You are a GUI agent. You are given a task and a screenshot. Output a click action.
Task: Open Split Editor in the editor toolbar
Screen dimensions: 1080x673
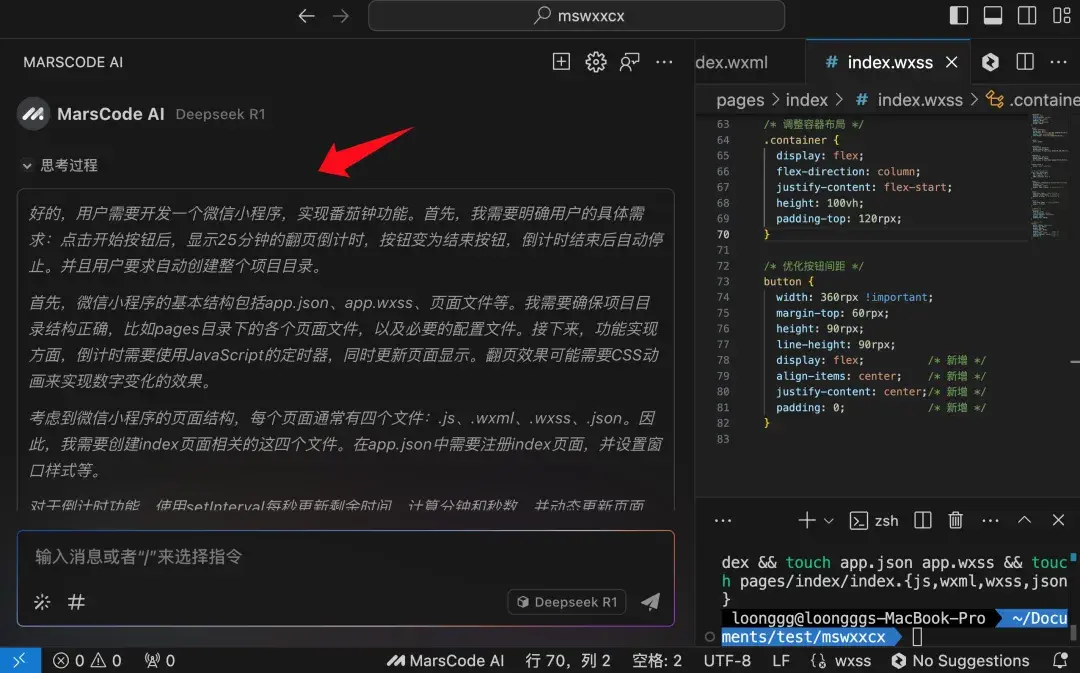tap(1024, 62)
